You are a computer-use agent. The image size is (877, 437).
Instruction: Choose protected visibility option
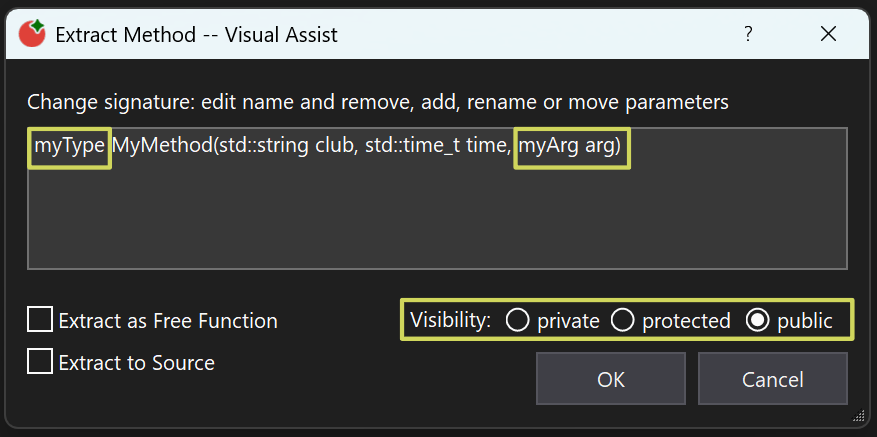[x=623, y=320]
